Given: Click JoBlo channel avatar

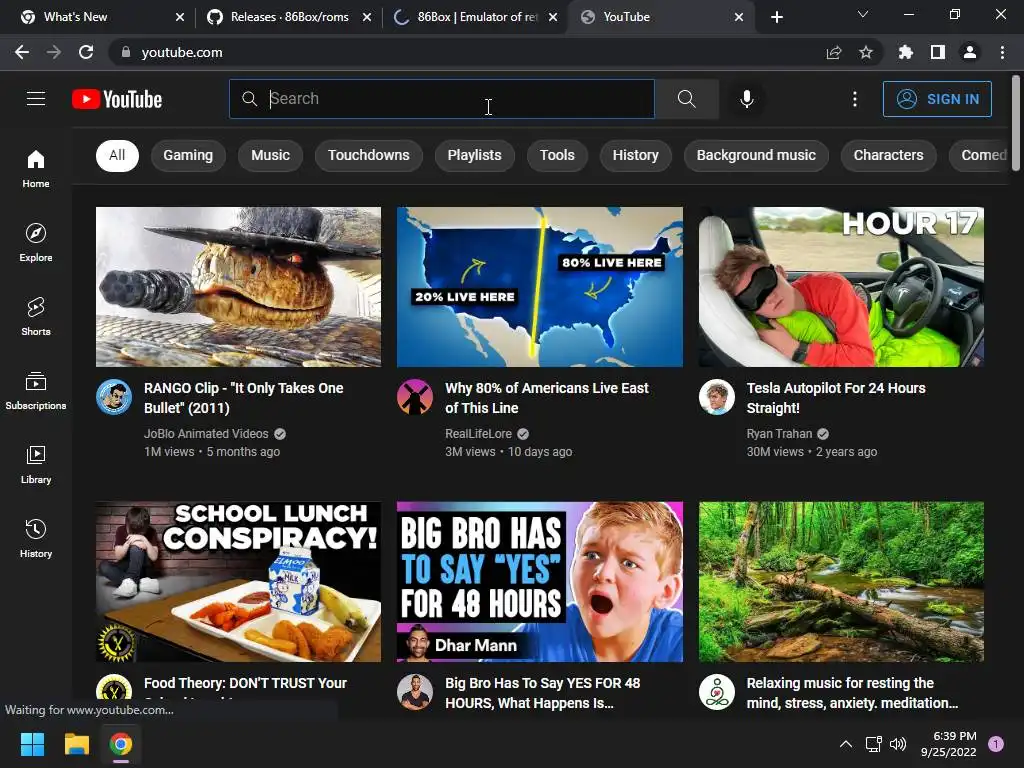Looking at the screenshot, I should tap(114, 397).
